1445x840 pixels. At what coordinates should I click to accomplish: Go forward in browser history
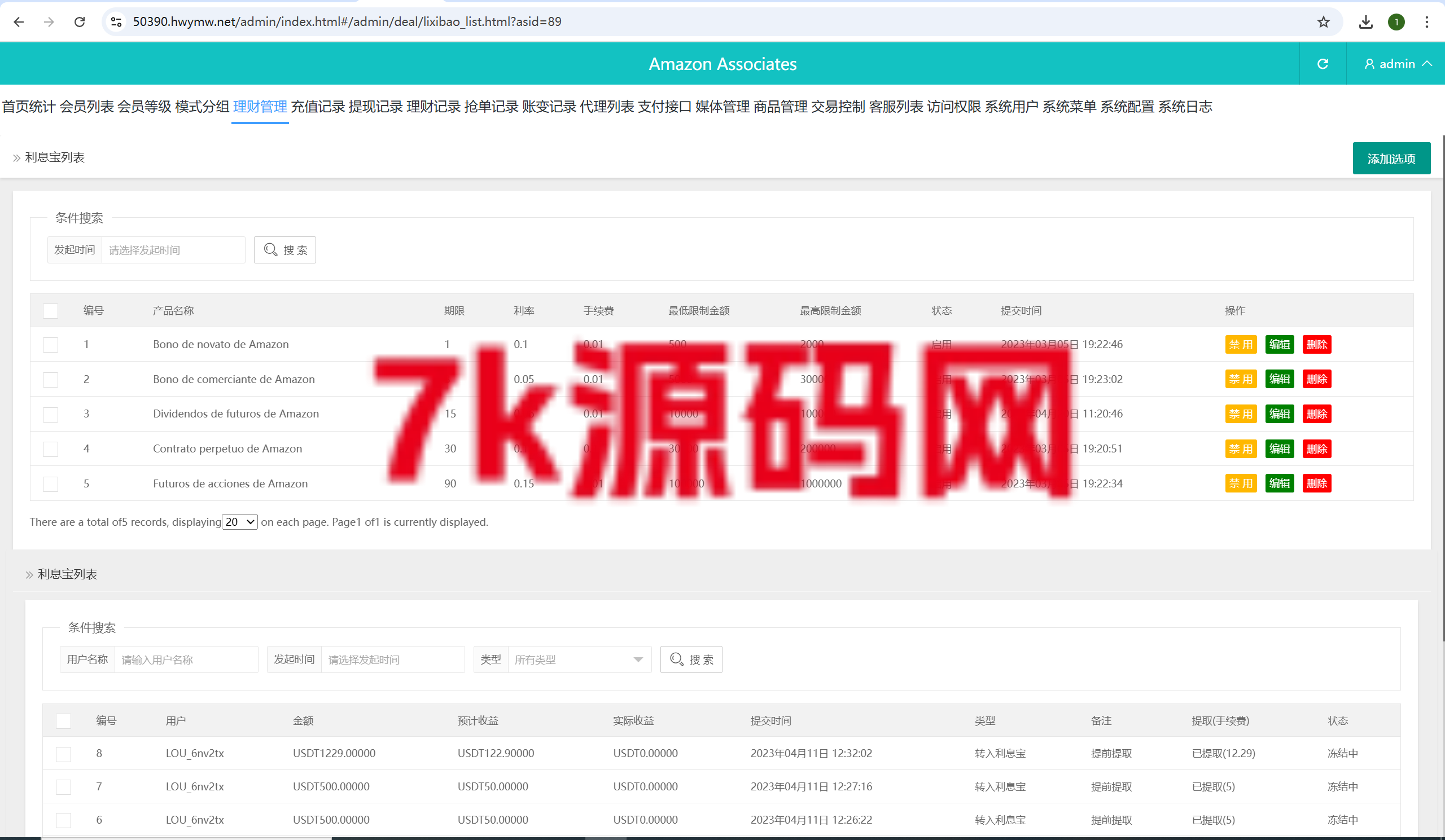[x=49, y=22]
